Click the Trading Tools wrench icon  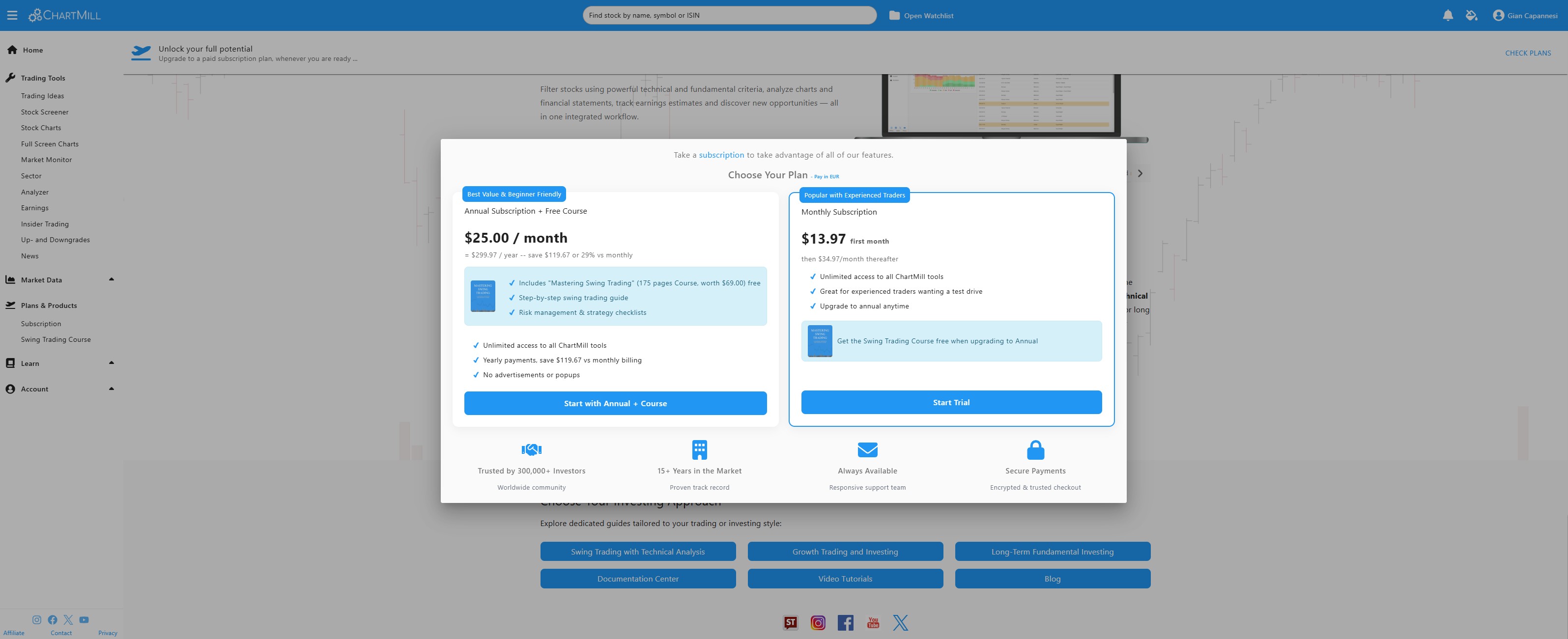point(10,77)
